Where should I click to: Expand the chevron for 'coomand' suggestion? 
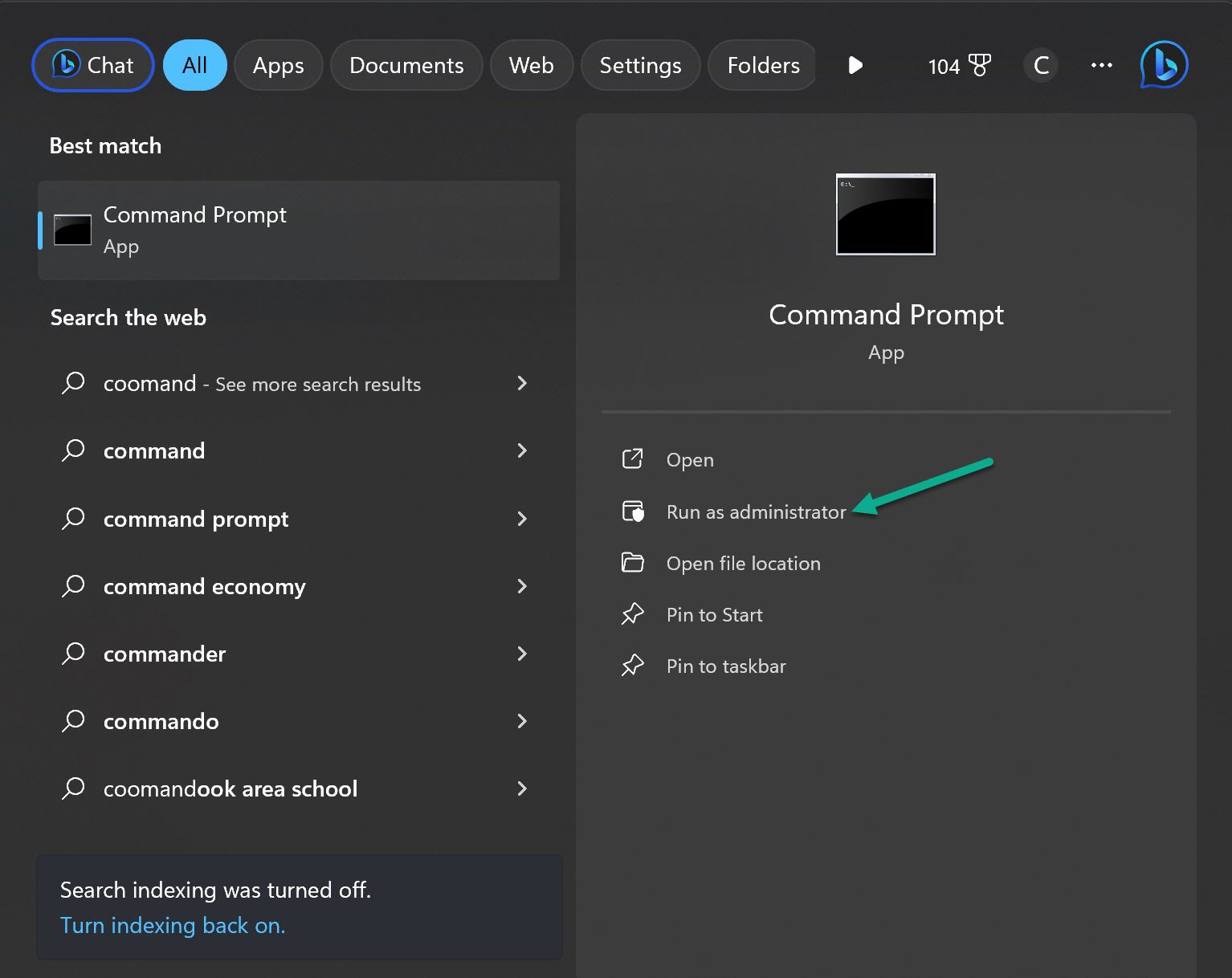(522, 383)
